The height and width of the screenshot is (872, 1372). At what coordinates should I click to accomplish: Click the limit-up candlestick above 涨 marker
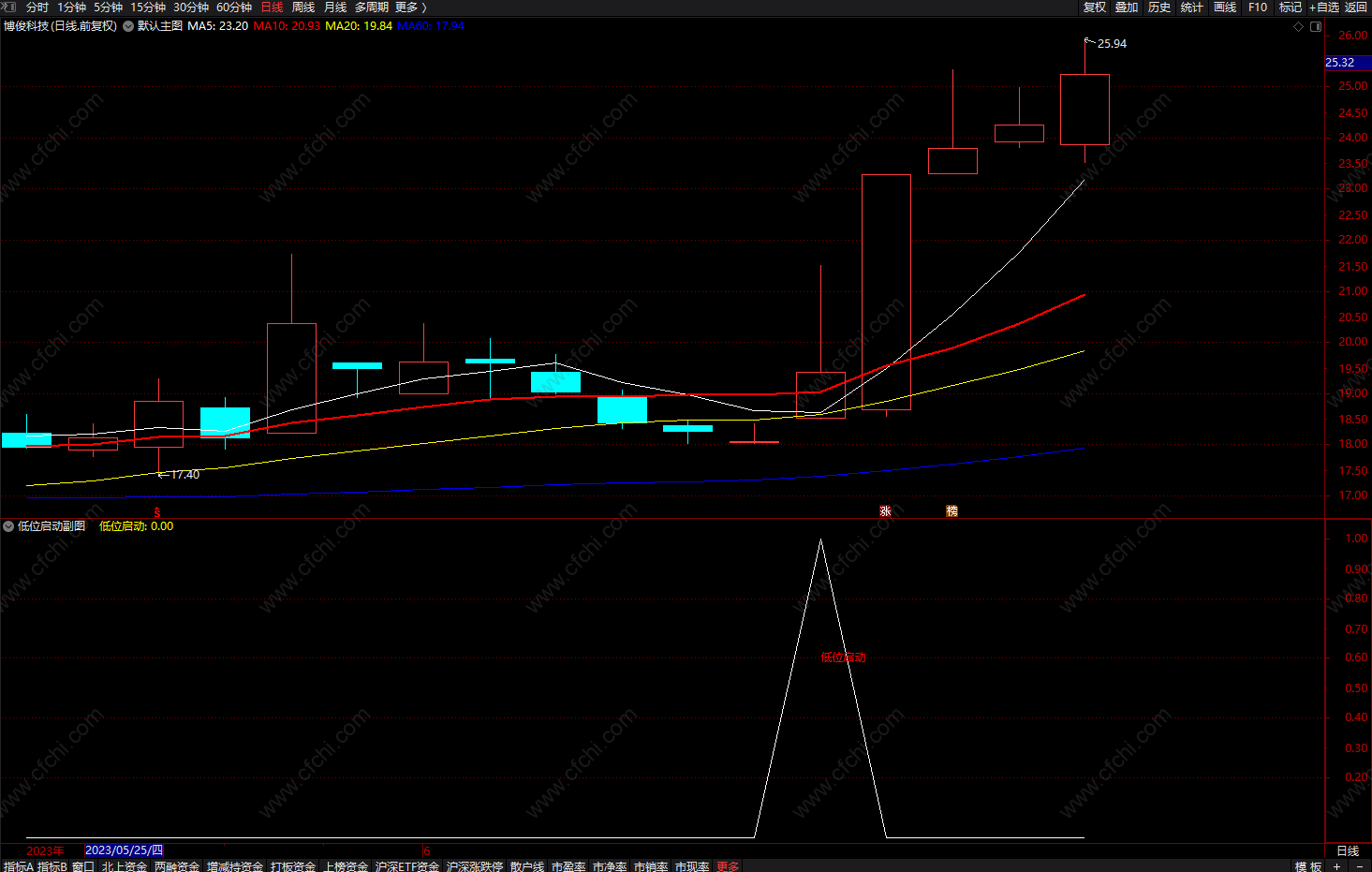(x=886, y=292)
